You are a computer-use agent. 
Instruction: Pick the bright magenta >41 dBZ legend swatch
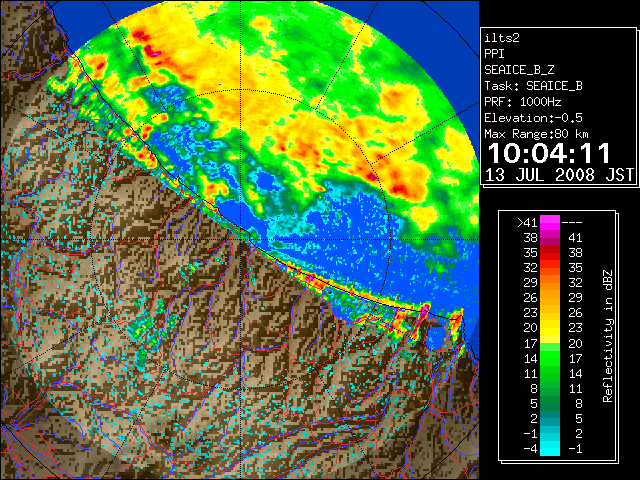(x=550, y=222)
